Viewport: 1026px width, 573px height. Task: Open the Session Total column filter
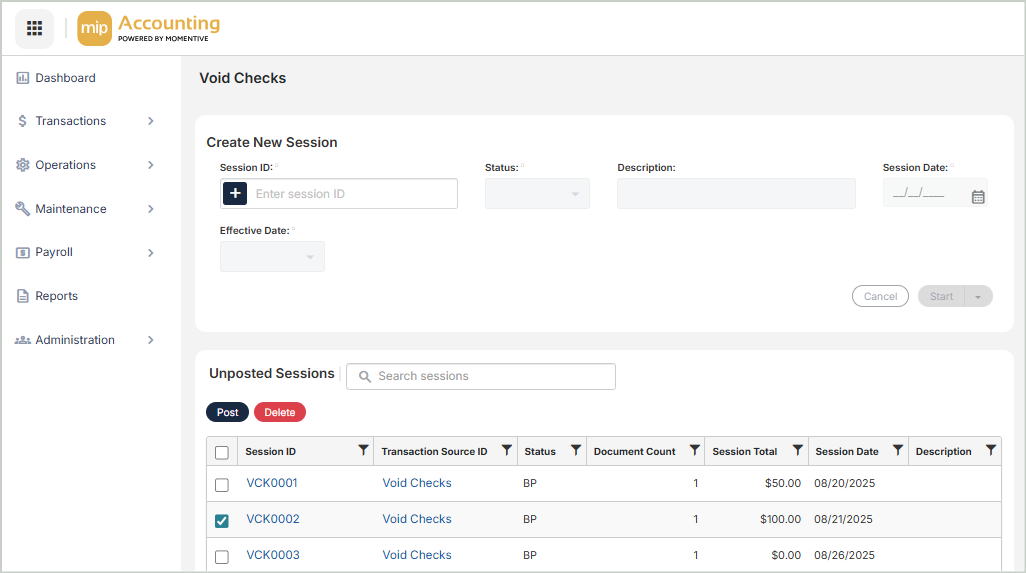797,451
